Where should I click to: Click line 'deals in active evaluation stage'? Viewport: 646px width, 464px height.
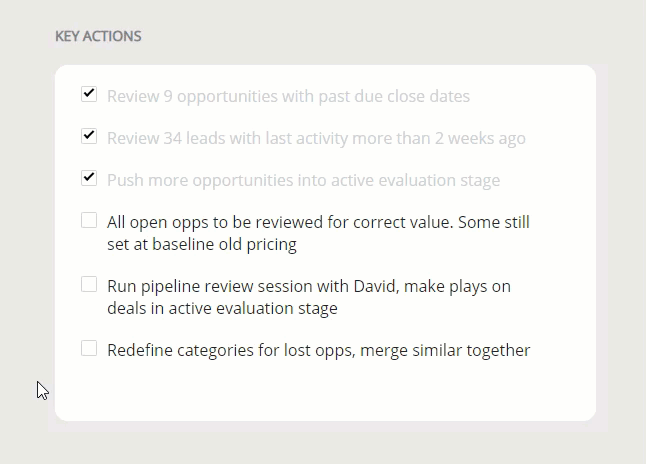222,308
